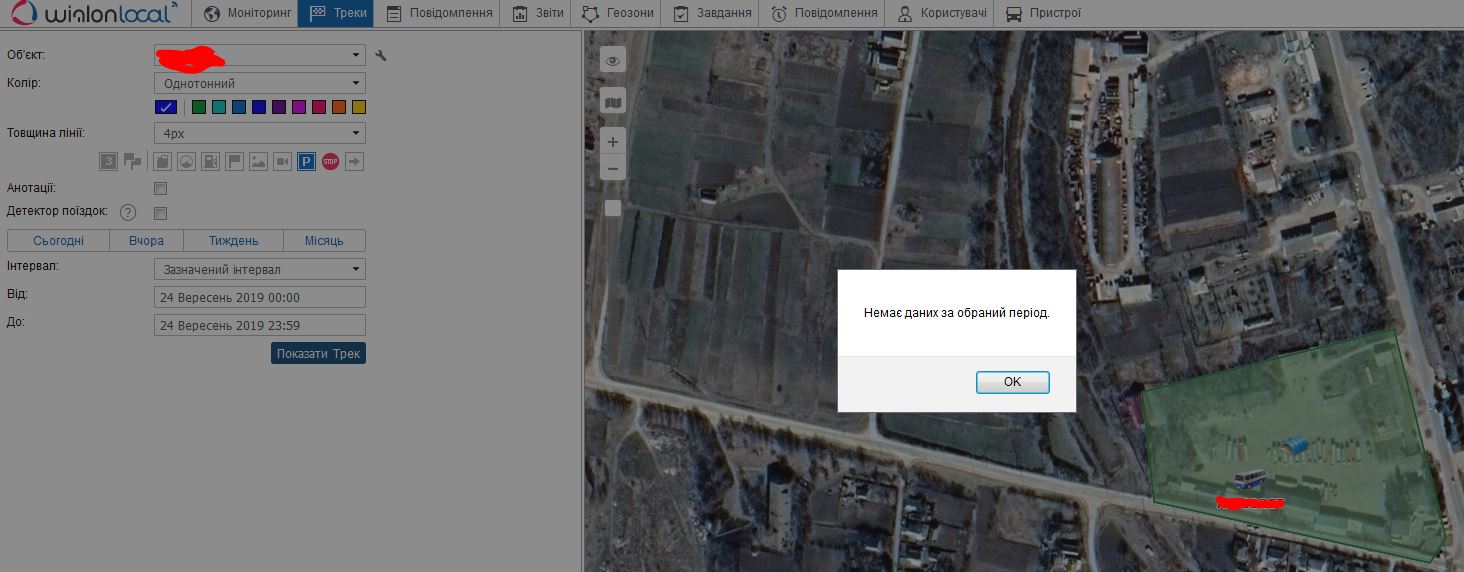Toggle the speedometer markers icon
Viewport: 1464px width, 572px height.
(x=186, y=162)
